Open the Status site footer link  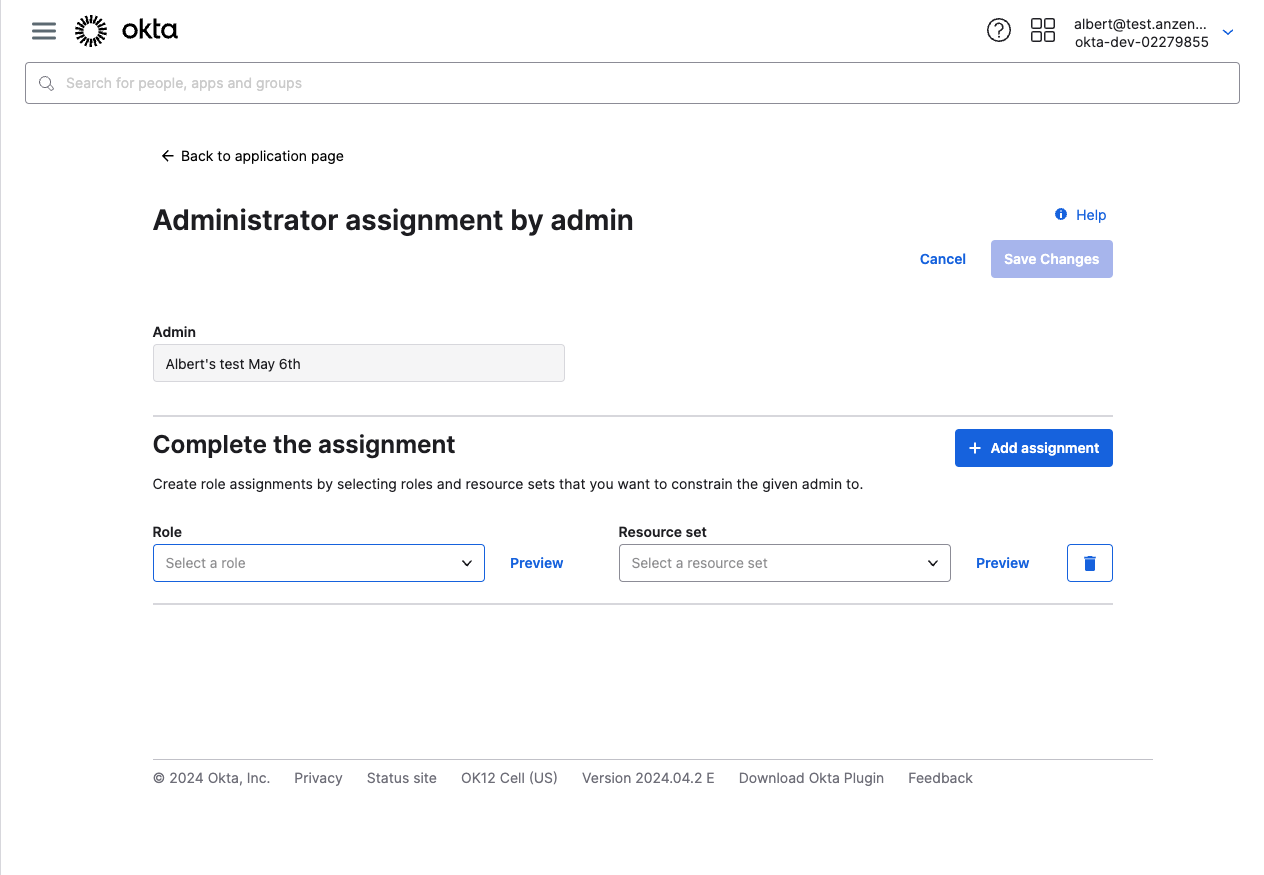[401, 778]
